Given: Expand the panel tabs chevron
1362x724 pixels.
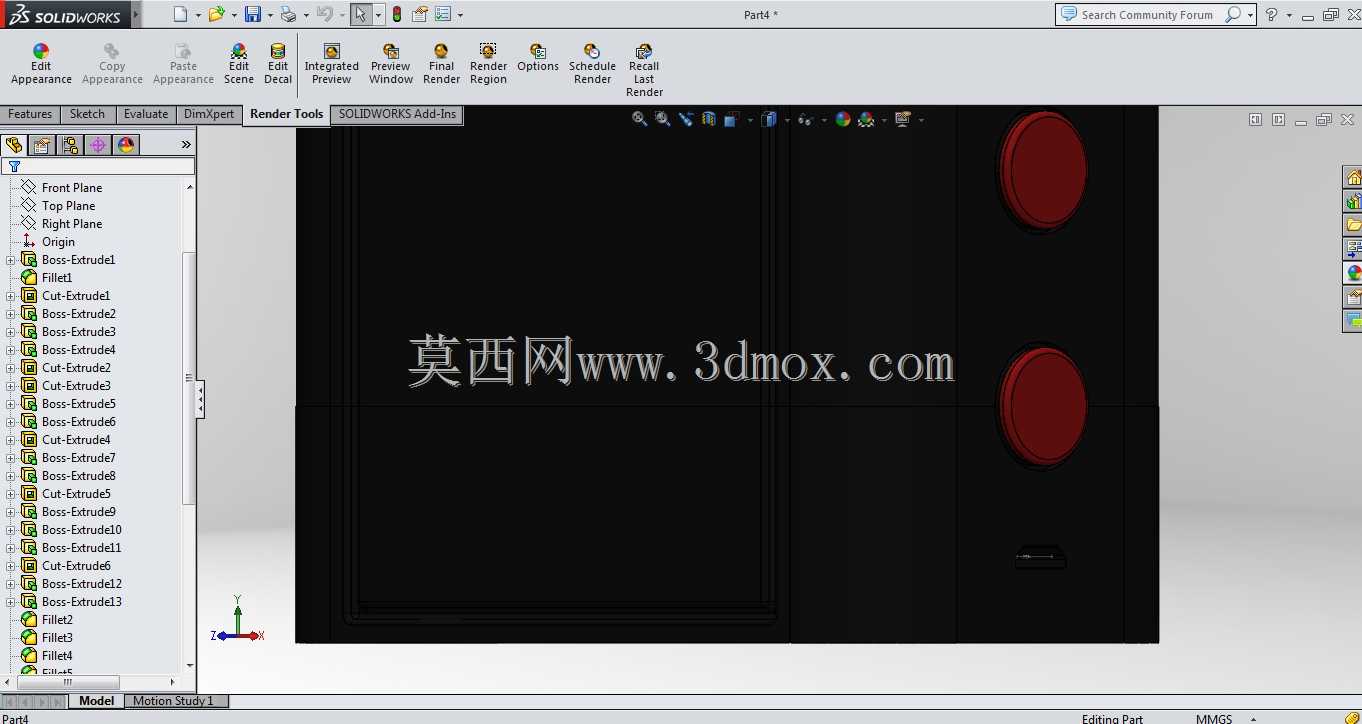Looking at the screenshot, I should 186,145.
